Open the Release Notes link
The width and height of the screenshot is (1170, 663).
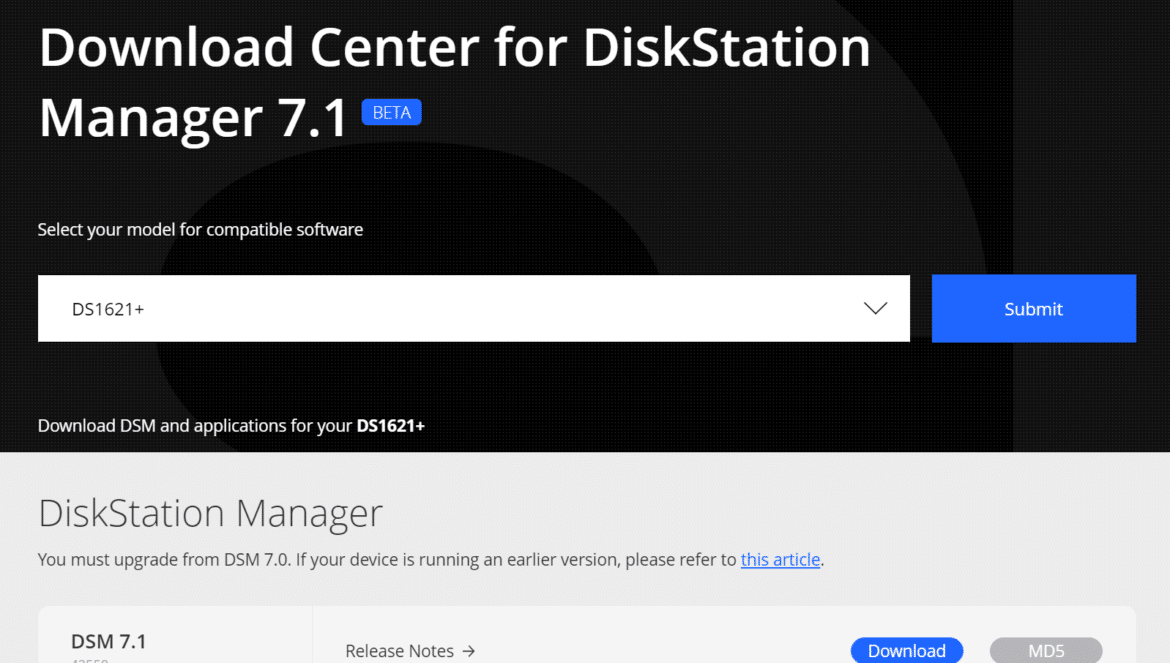point(410,651)
